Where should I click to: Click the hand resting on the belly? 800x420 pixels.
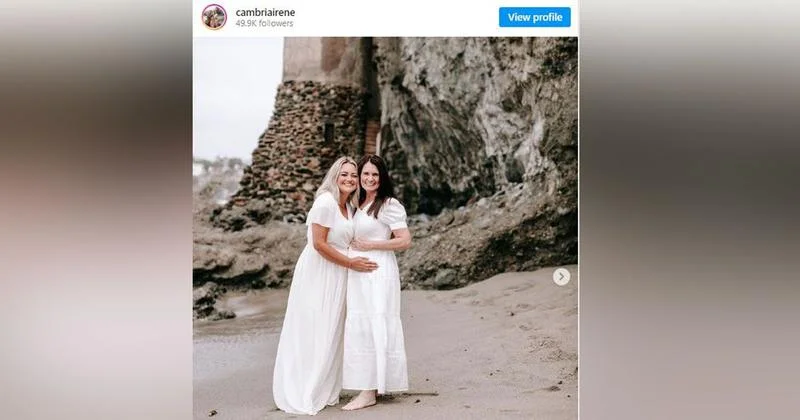tap(363, 264)
